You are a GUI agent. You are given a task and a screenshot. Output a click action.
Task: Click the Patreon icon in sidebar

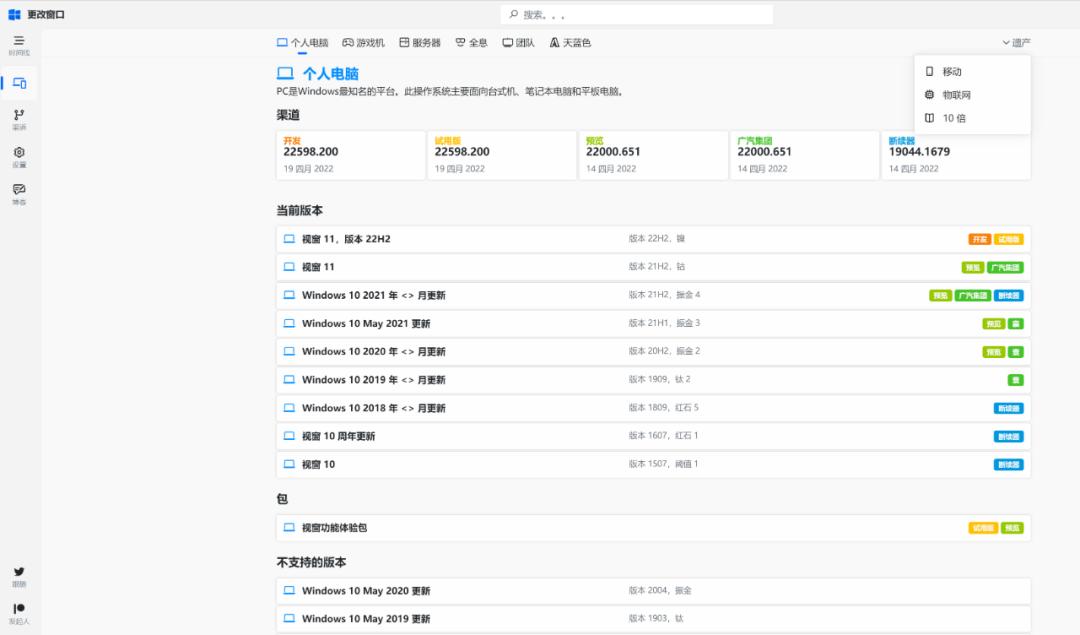[x=19, y=610]
